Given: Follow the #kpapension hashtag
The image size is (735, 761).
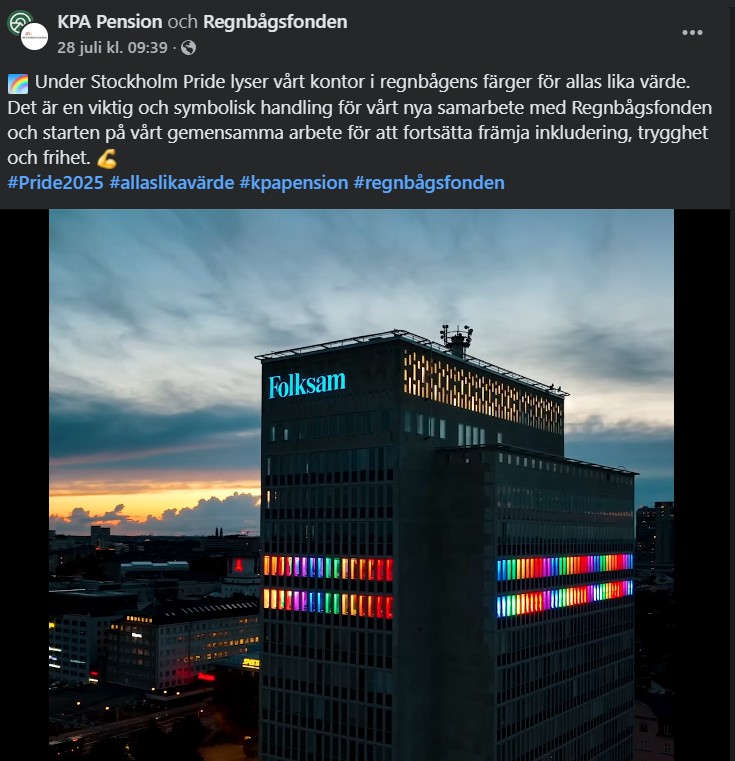Looking at the screenshot, I should [x=294, y=183].
